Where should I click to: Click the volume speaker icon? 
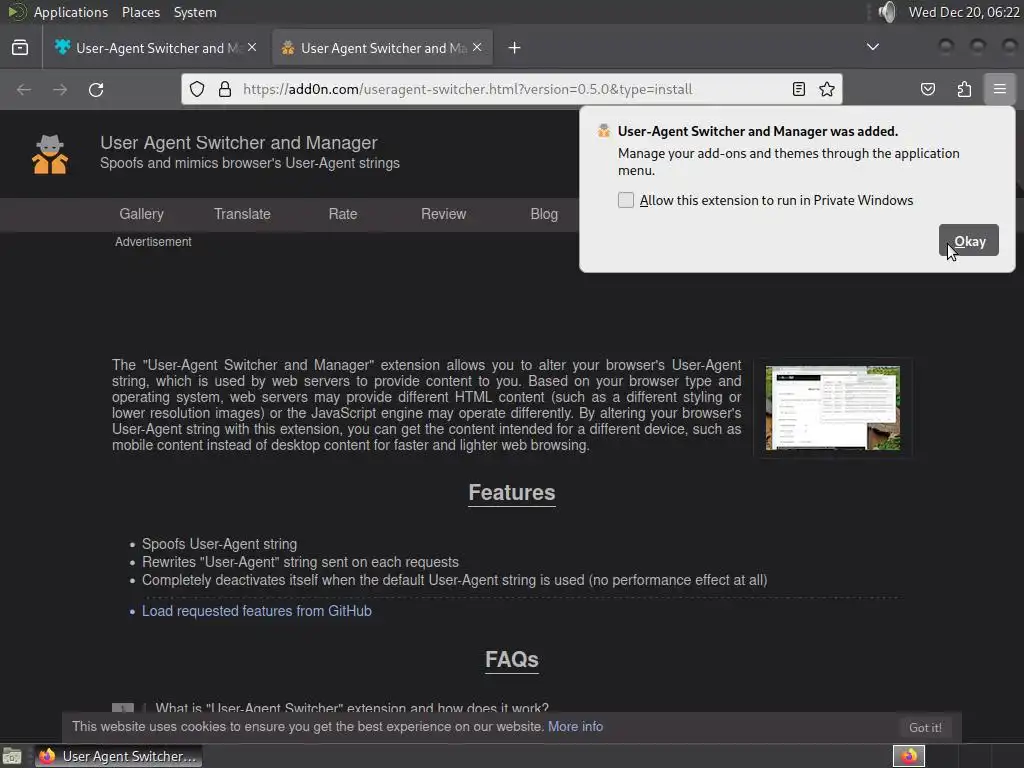[x=886, y=12]
